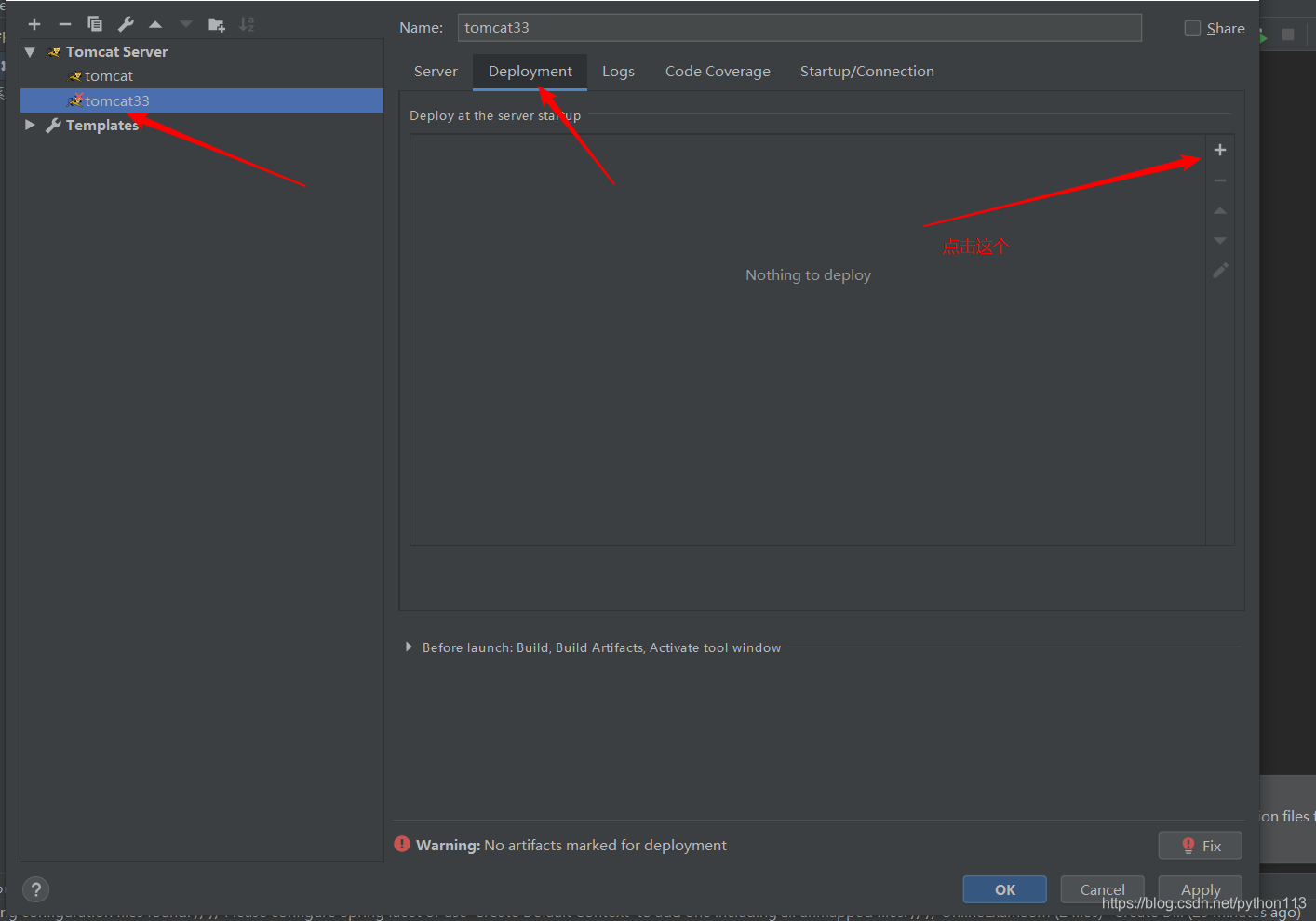Select the tomcat33 configuration
The height and width of the screenshot is (921, 1316).
click(x=202, y=100)
